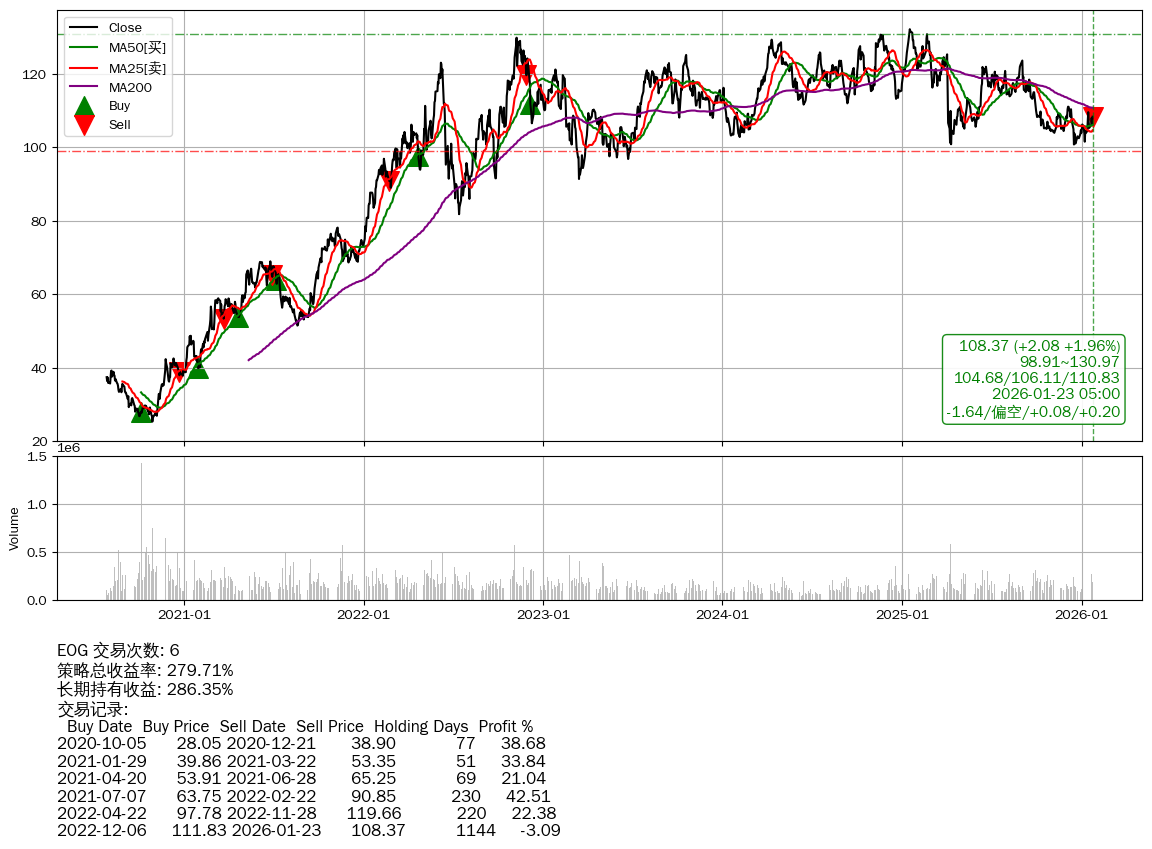Click the red Sell triangle in the legend
Screen dimensions: 1152x849
[x=85, y=124]
